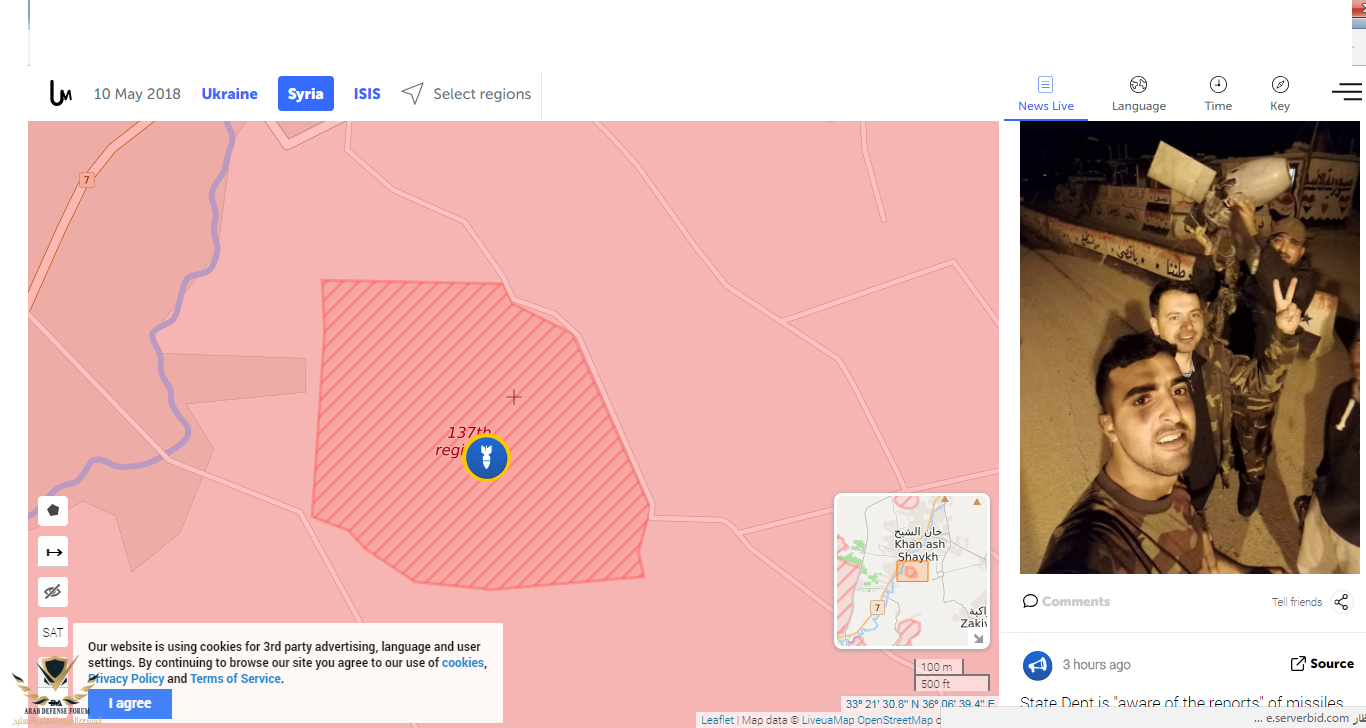
Task: Click the blue bomb marker on map
Action: [487, 458]
